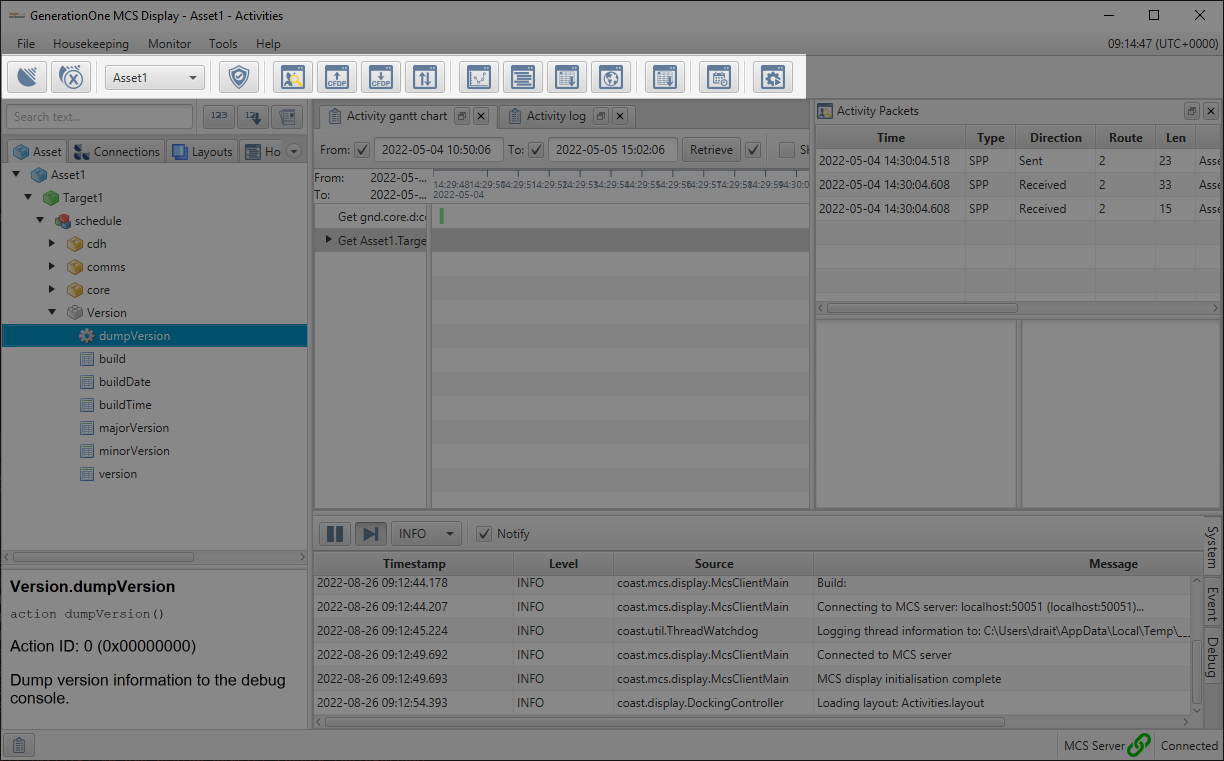Select the CFDP upload toolbar icon
1224x761 pixels.
336,77
